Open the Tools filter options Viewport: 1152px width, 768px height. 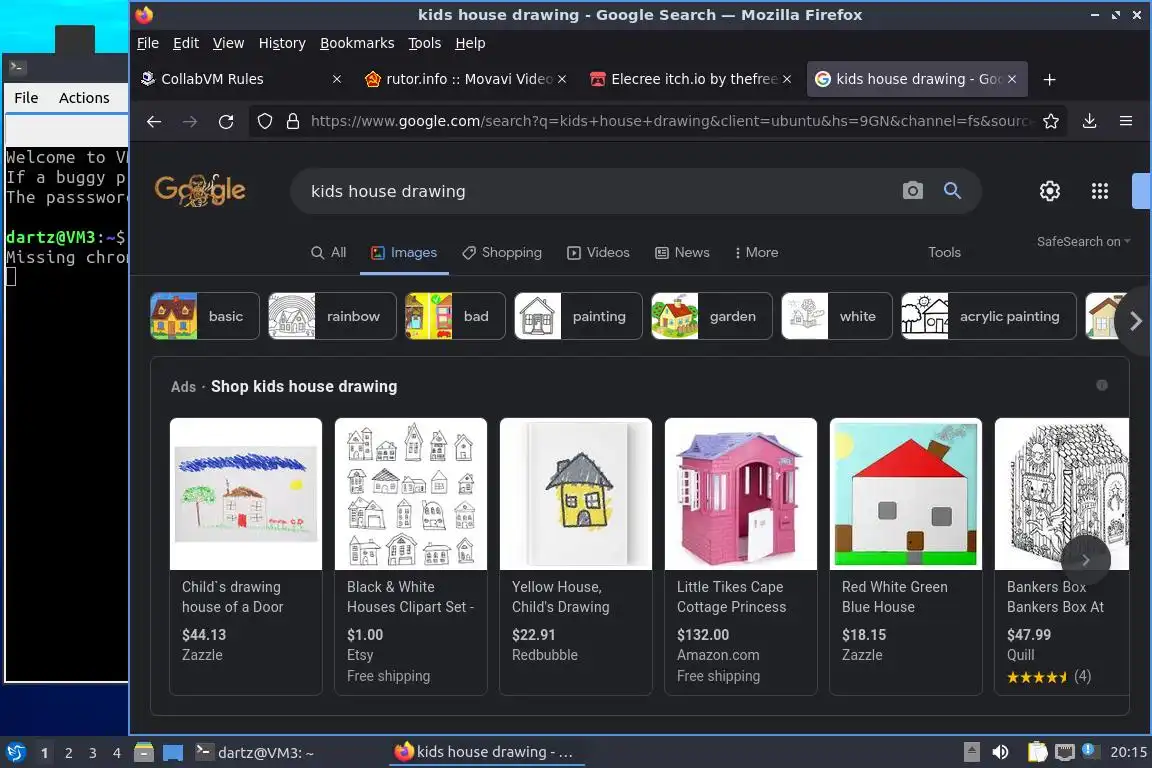tap(944, 252)
